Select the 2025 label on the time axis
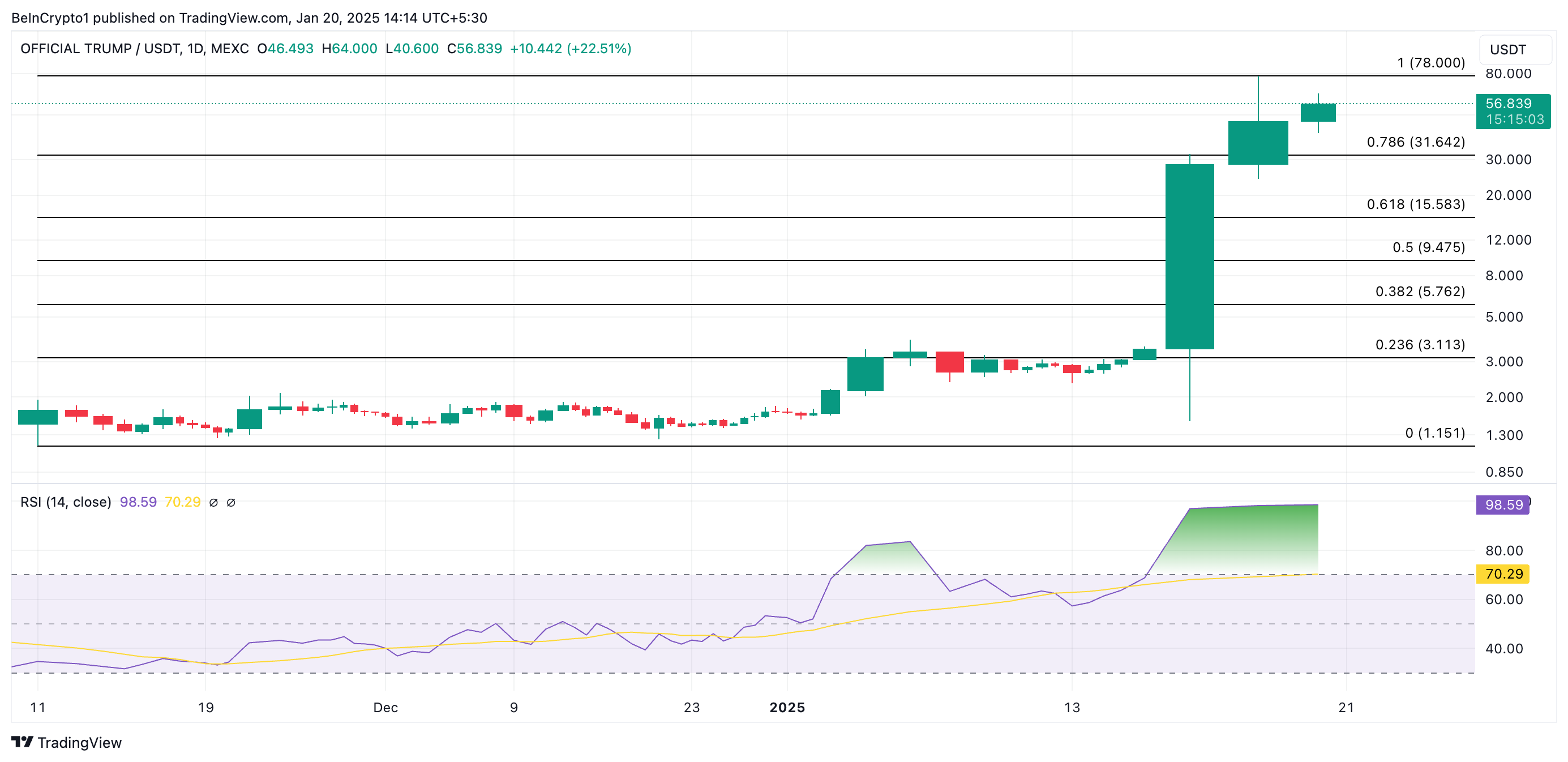 (789, 708)
